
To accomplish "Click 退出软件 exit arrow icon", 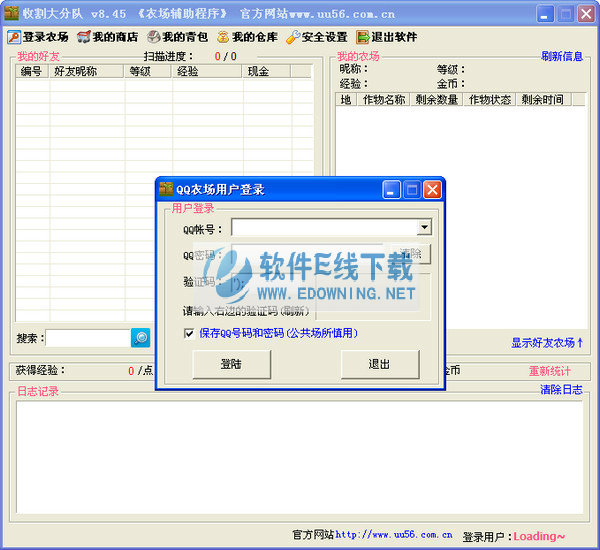I will pyautogui.click(x=362, y=37).
